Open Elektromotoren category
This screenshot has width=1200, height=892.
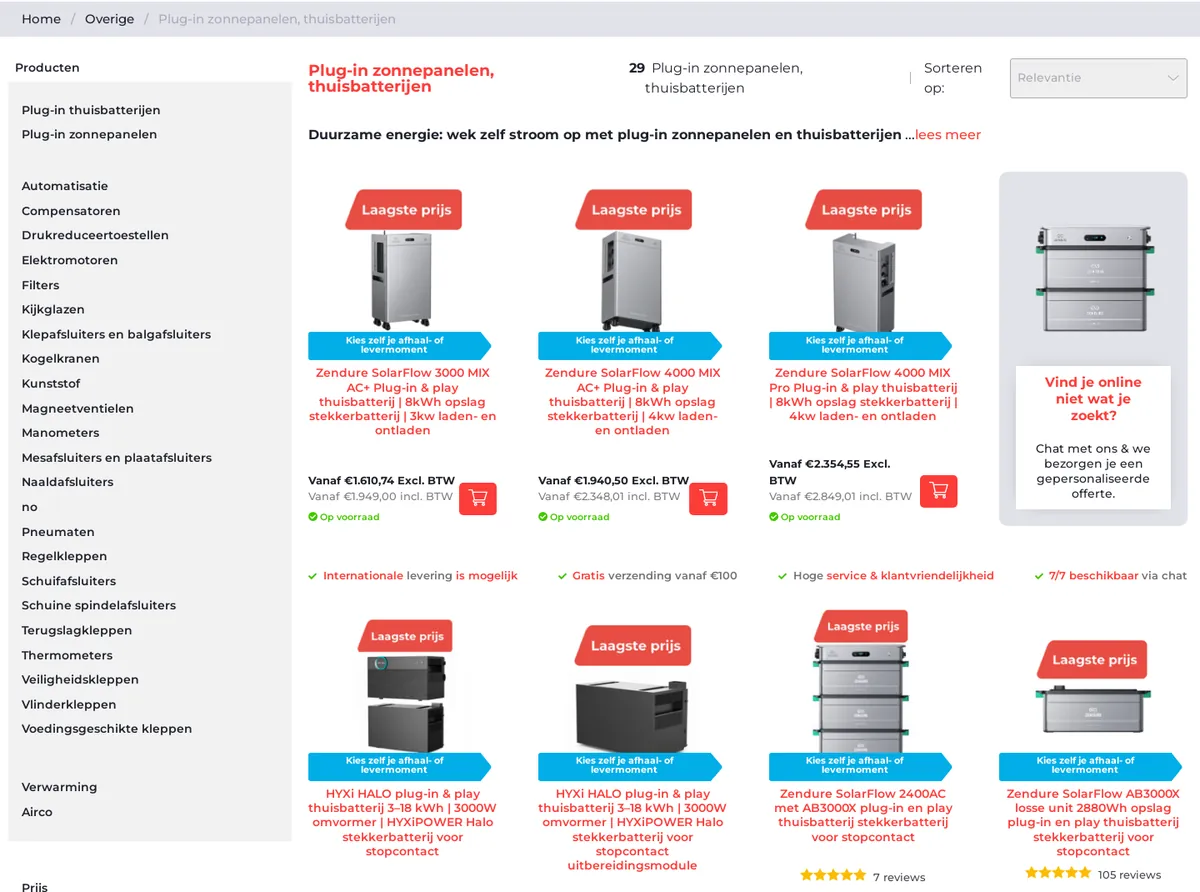(x=70, y=260)
